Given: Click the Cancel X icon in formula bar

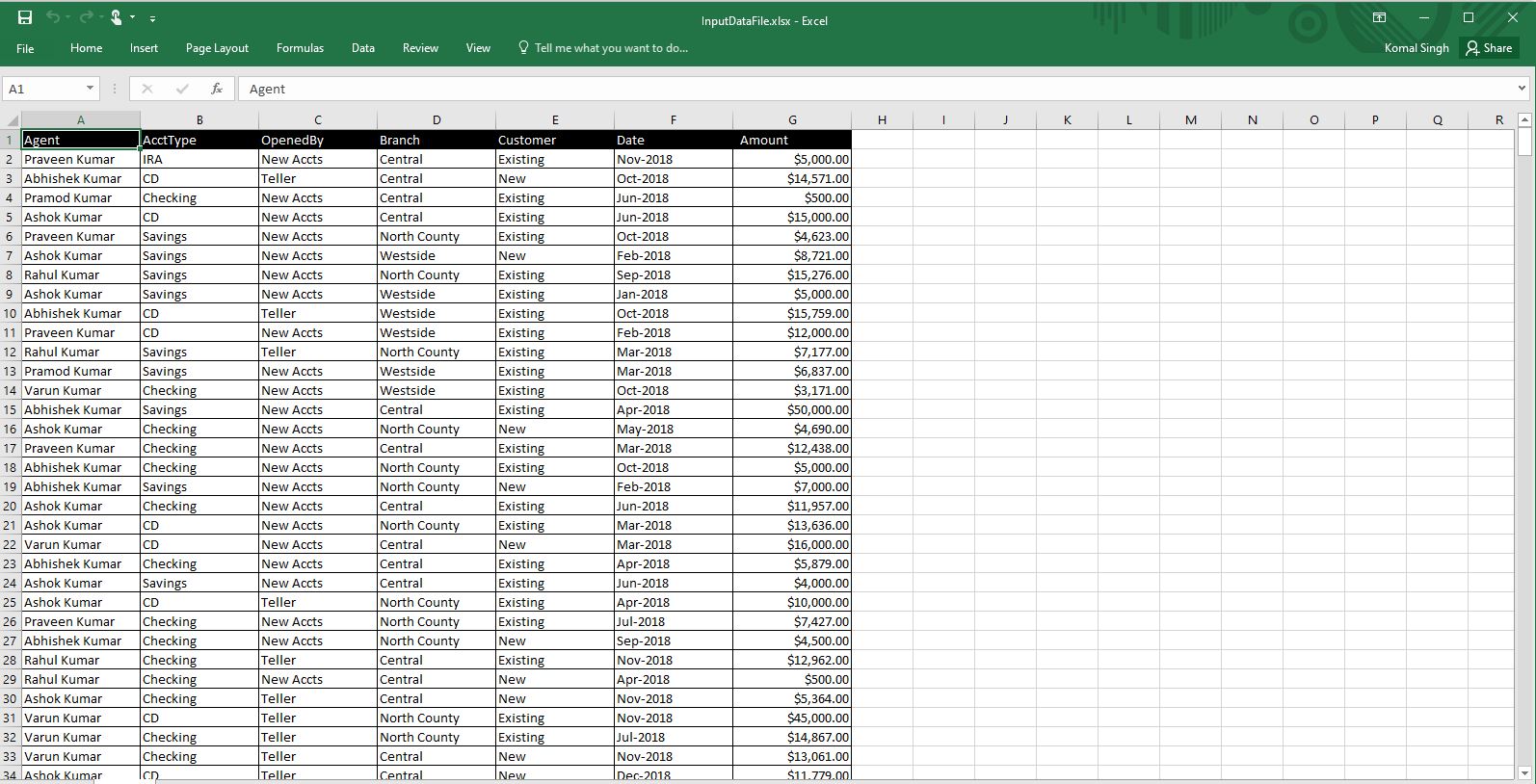Looking at the screenshot, I should click(x=146, y=89).
